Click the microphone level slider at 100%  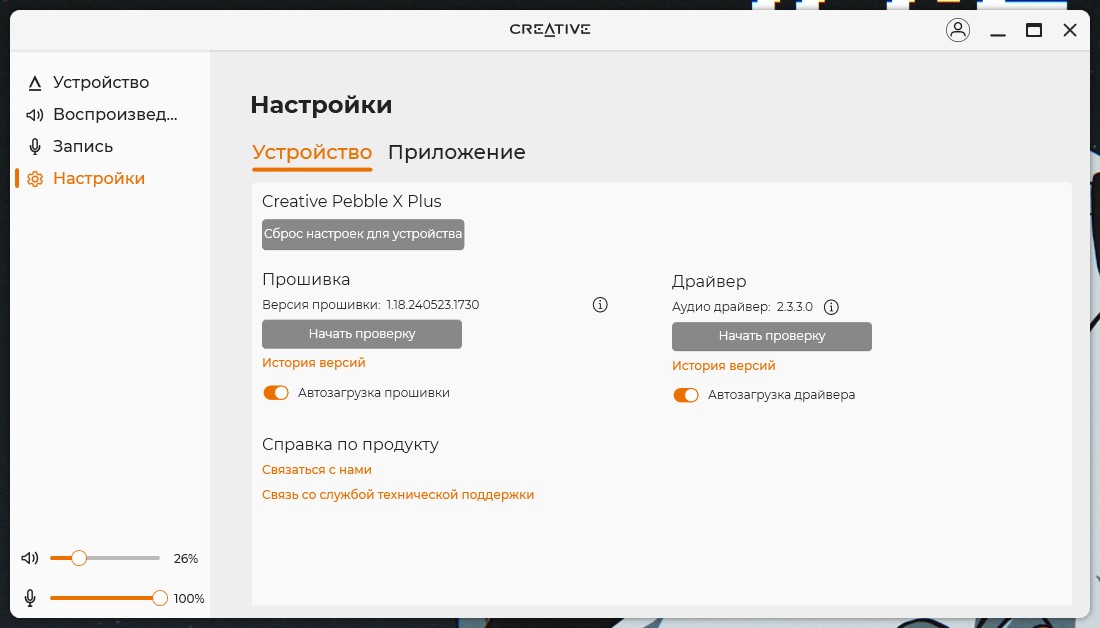coord(109,598)
